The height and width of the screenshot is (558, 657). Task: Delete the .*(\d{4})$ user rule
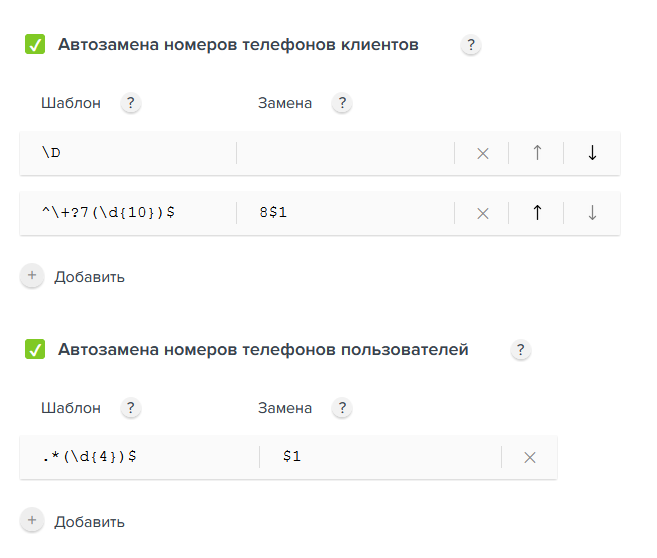coord(530,457)
